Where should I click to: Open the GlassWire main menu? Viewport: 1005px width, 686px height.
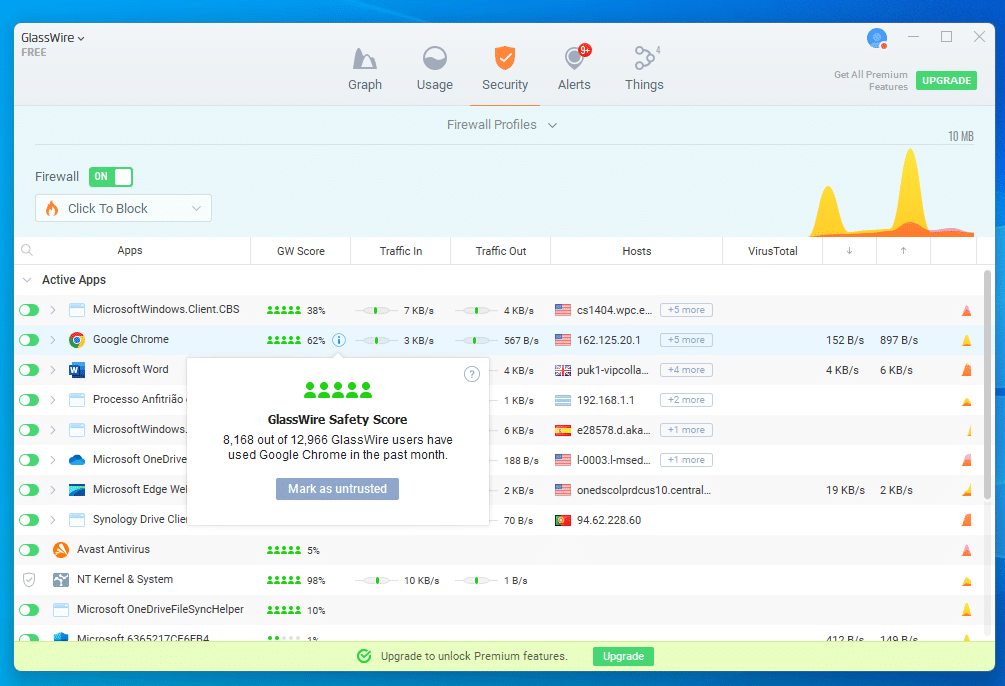(53, 38)
